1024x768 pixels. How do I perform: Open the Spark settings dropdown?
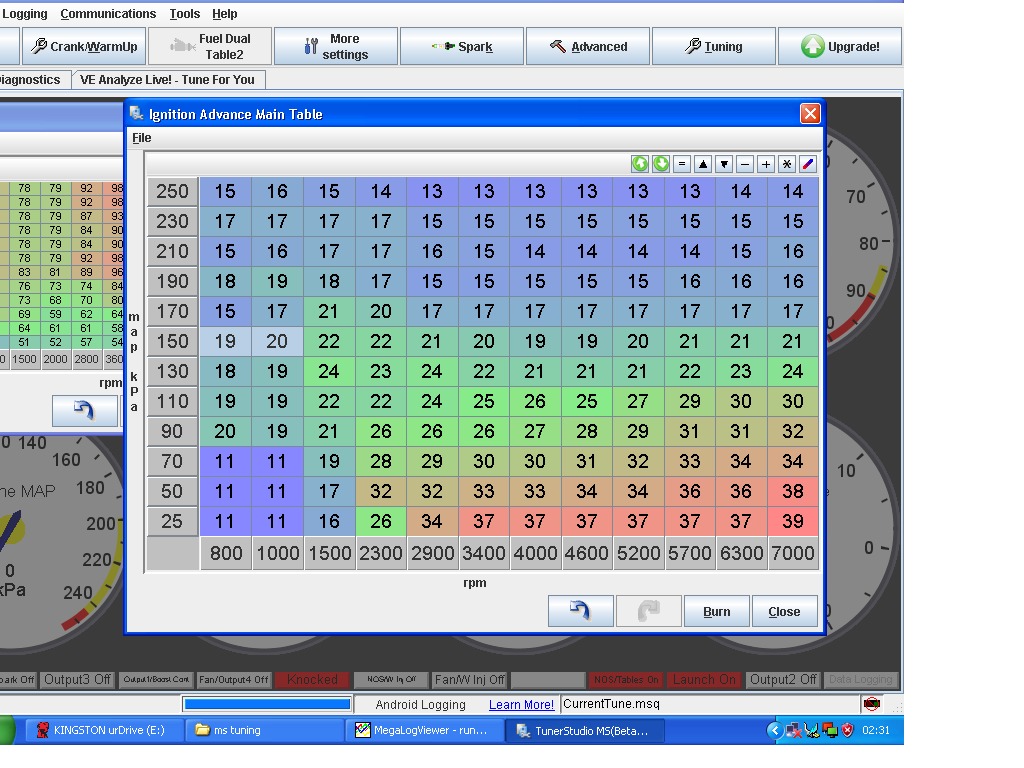tap(462, 47)
